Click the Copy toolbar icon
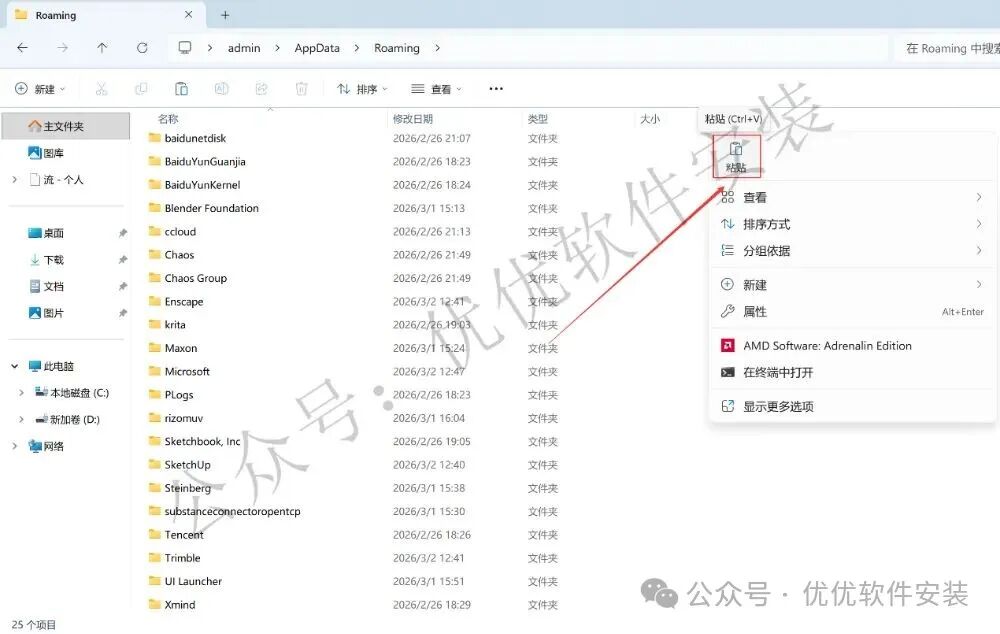1000x634 pixels. pos(142,89)
